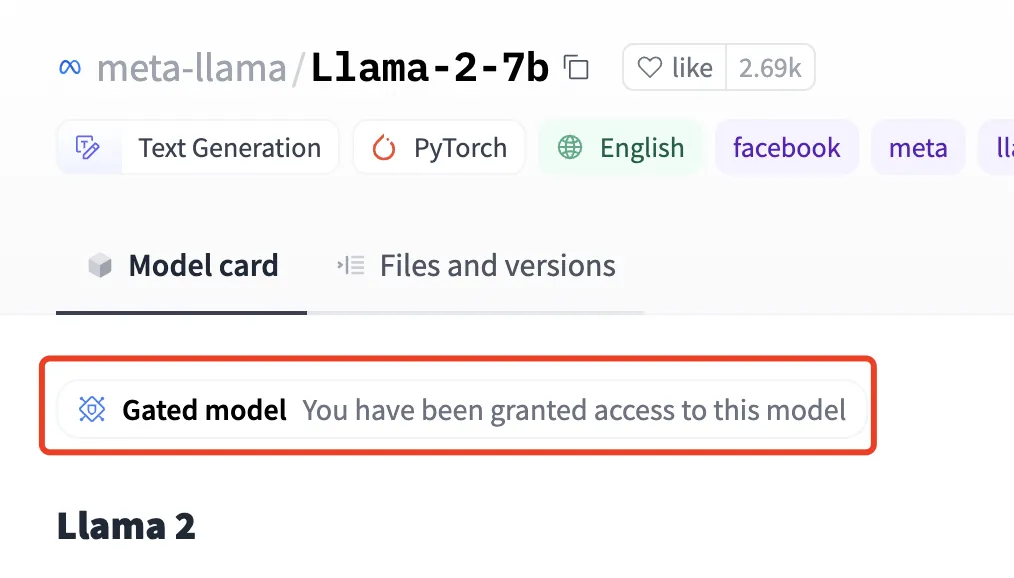The height and width of the screenshot is (578, 1014).
Task: Click the Gated model shield icon
Action: click(92, 409)
